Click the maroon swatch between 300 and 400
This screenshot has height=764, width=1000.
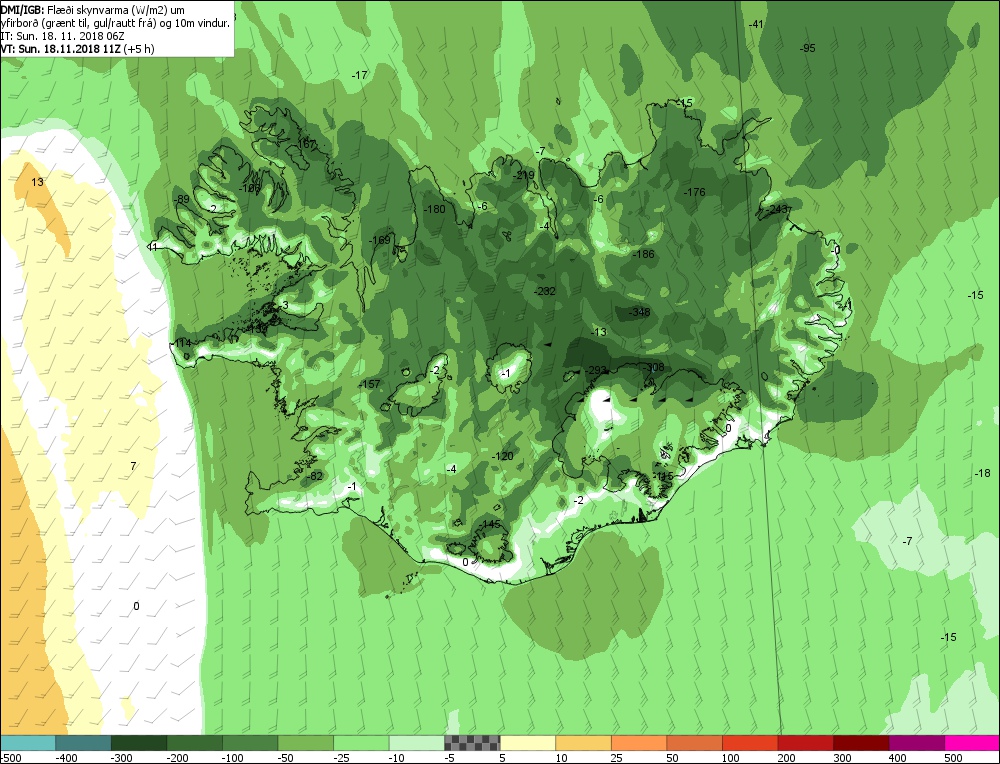(x=861, y=743)
